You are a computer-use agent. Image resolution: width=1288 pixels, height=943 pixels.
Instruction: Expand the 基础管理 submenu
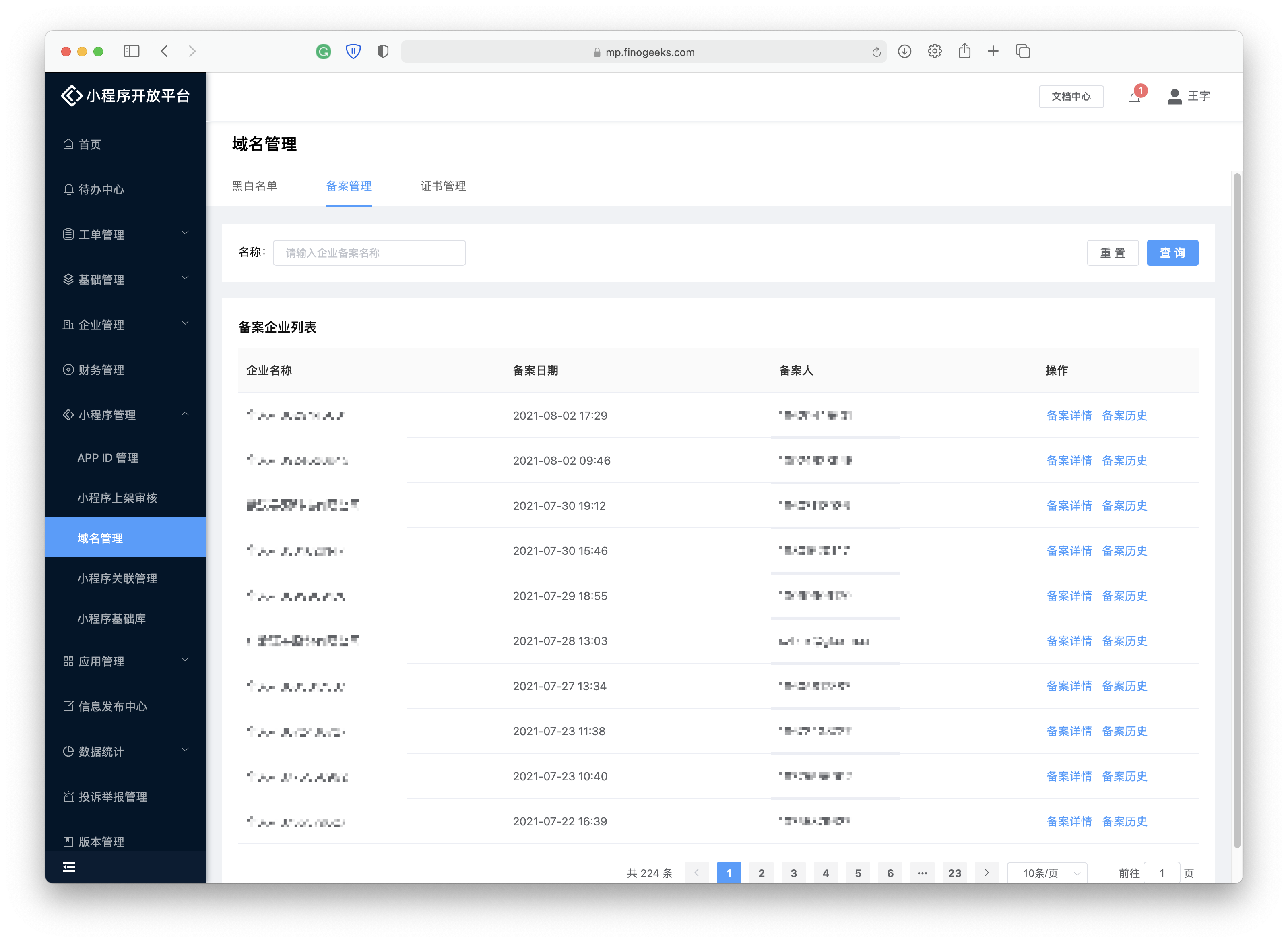126,280
